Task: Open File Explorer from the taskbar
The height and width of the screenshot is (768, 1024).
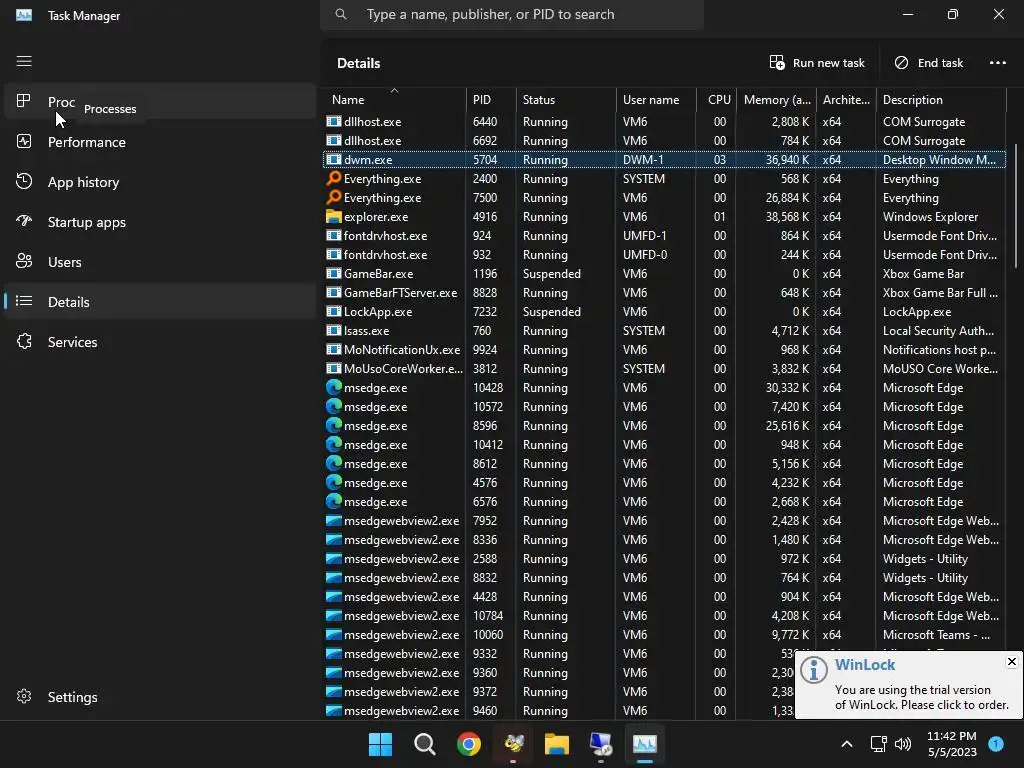Action: 557,744
